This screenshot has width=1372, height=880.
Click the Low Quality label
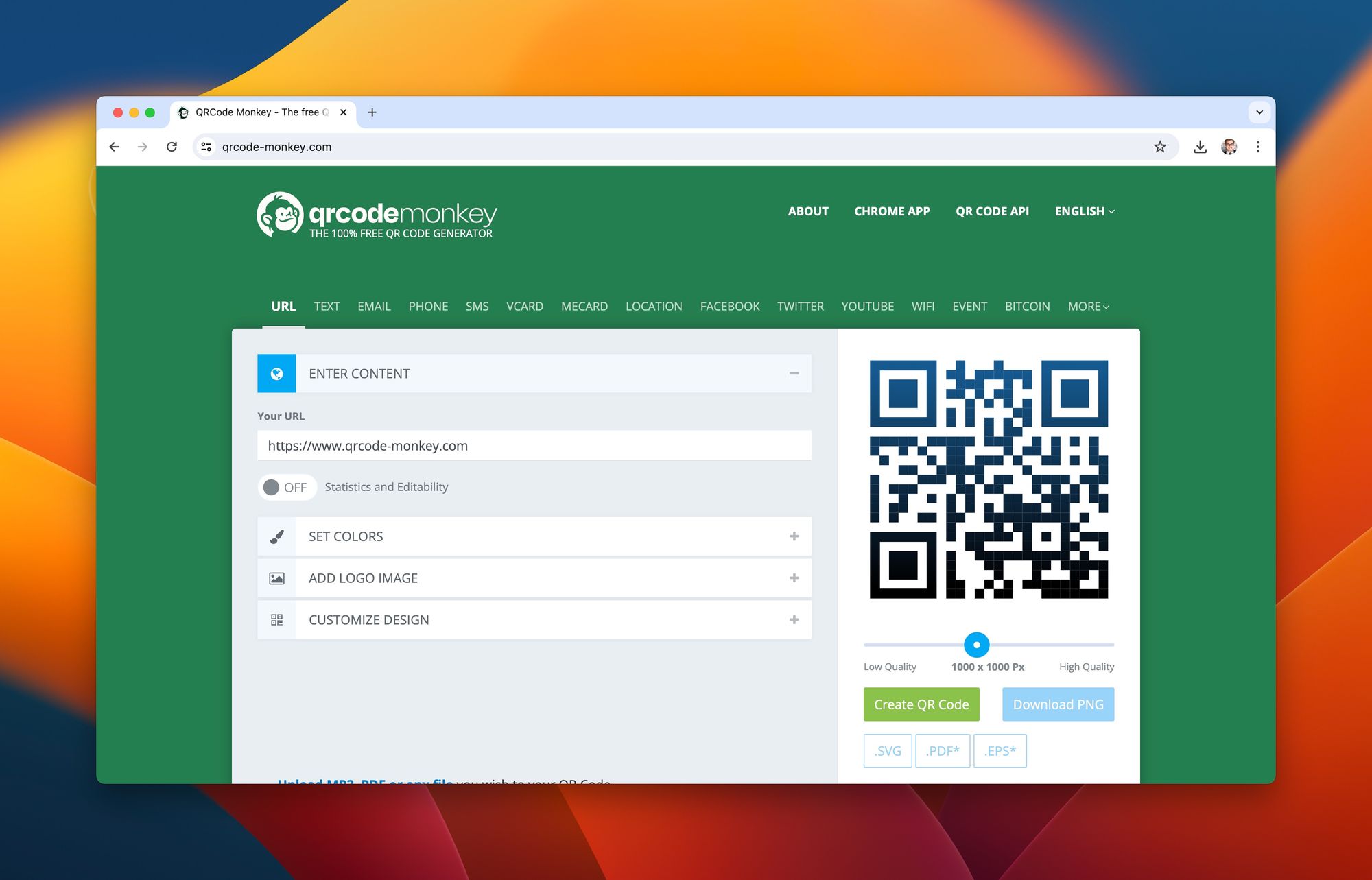(890, 667)
